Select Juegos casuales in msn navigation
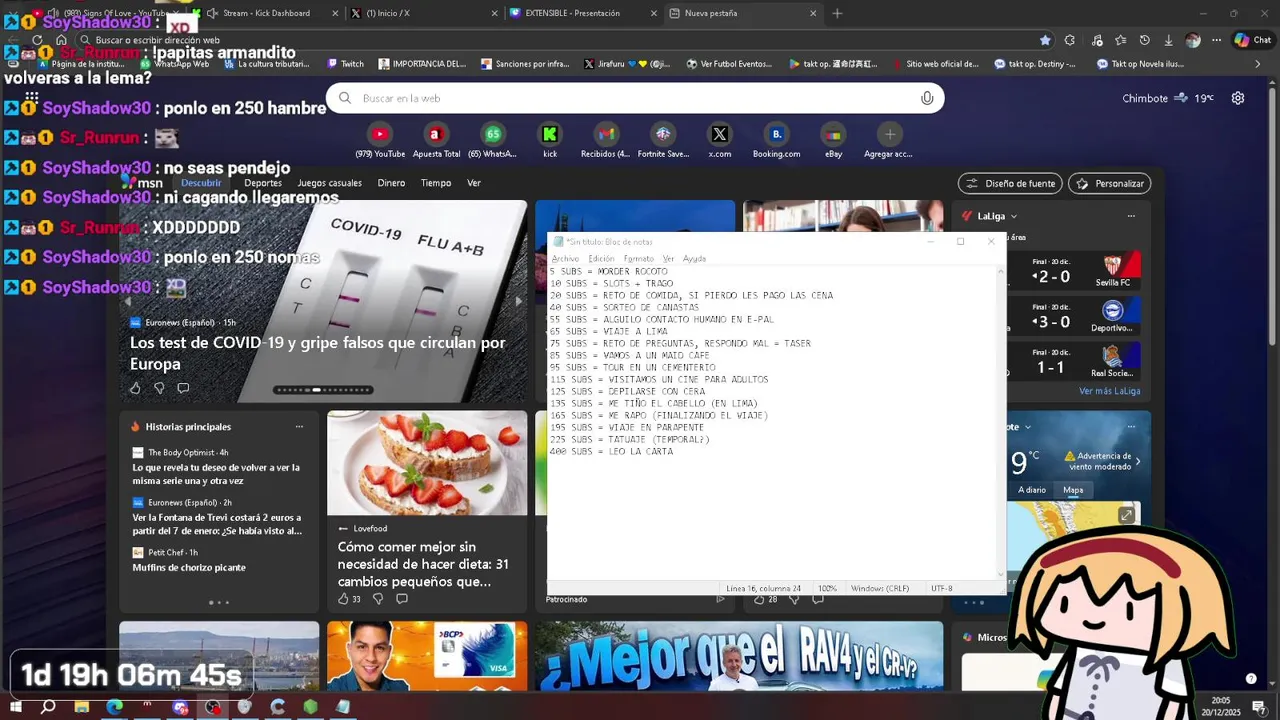The height and width of the screenshot is (720, 1280). (x=329, y=183)
